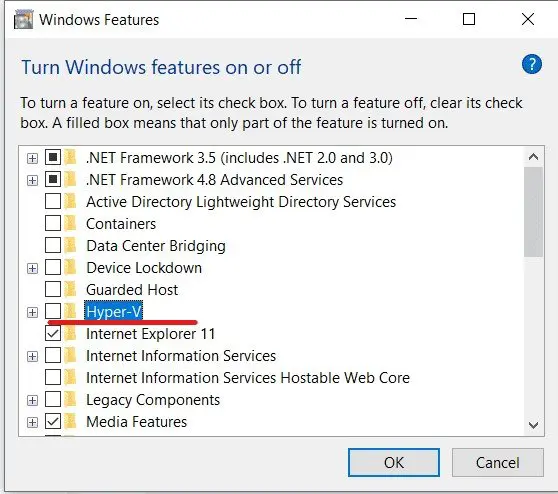Screen dimensions: 558x494
Task: Click the Internet Explorer 11 folder icon
Action: (71, 334)
